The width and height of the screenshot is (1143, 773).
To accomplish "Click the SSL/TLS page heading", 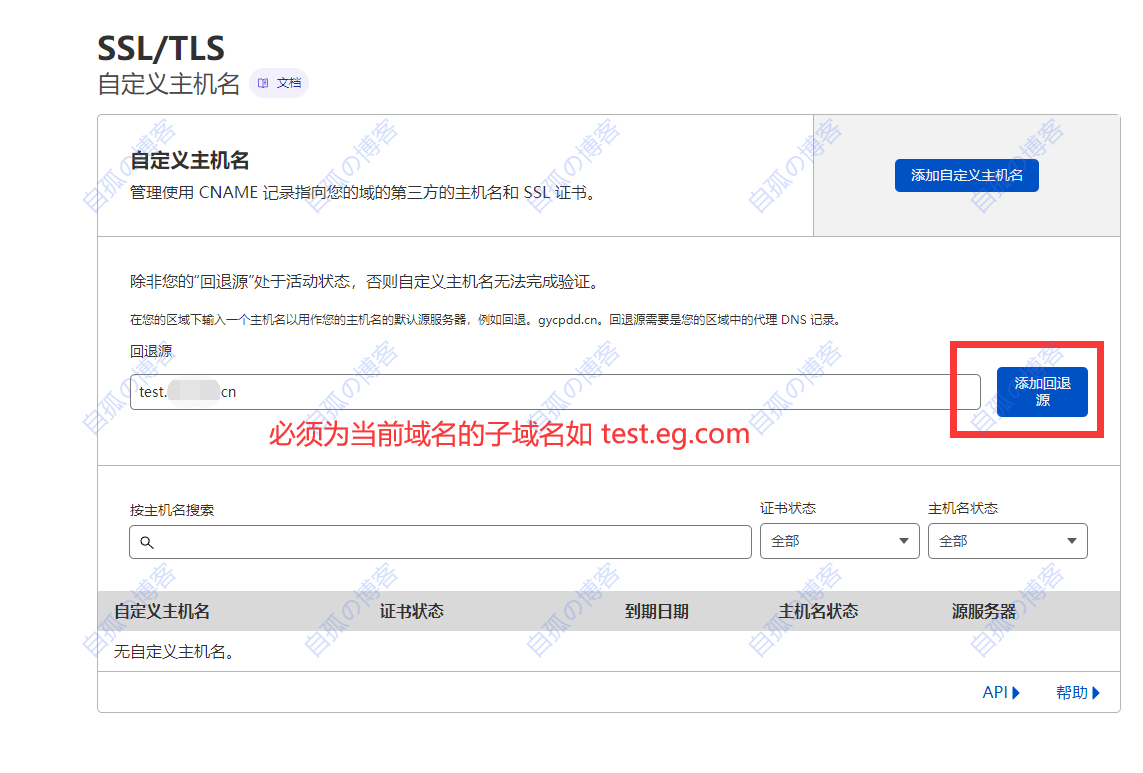I will click(x=161, y=48).
